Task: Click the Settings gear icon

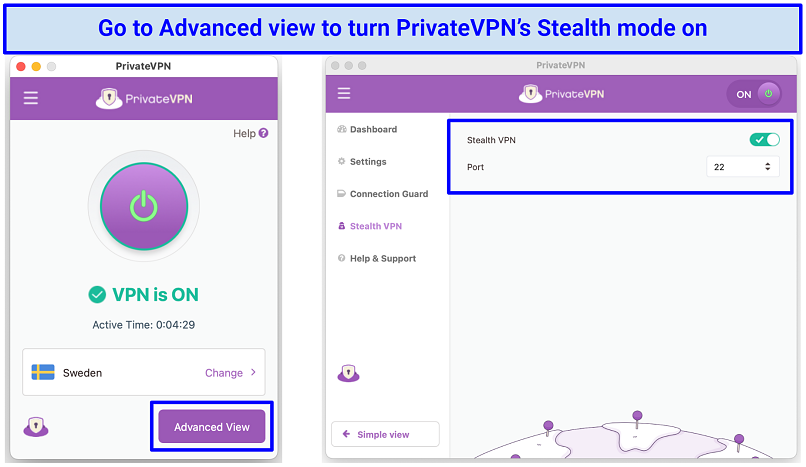Action: coord(341,161)
